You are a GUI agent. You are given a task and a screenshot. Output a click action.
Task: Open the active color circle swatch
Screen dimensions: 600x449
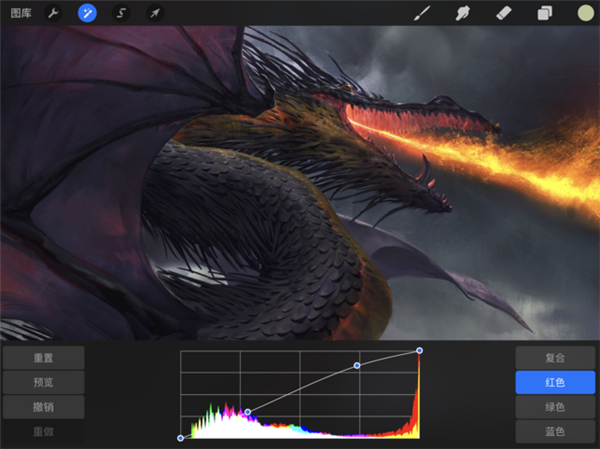585,13
